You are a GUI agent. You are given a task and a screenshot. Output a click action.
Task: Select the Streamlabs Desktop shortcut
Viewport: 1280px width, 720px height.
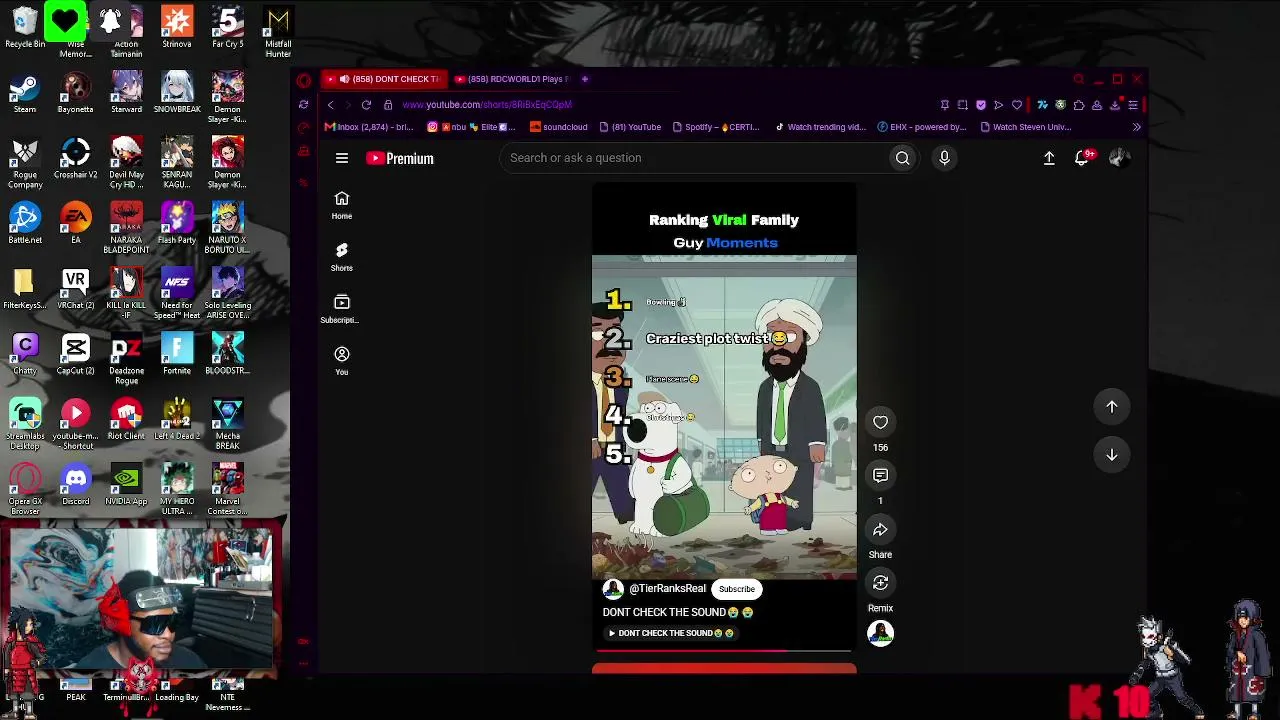coord(25,425)
